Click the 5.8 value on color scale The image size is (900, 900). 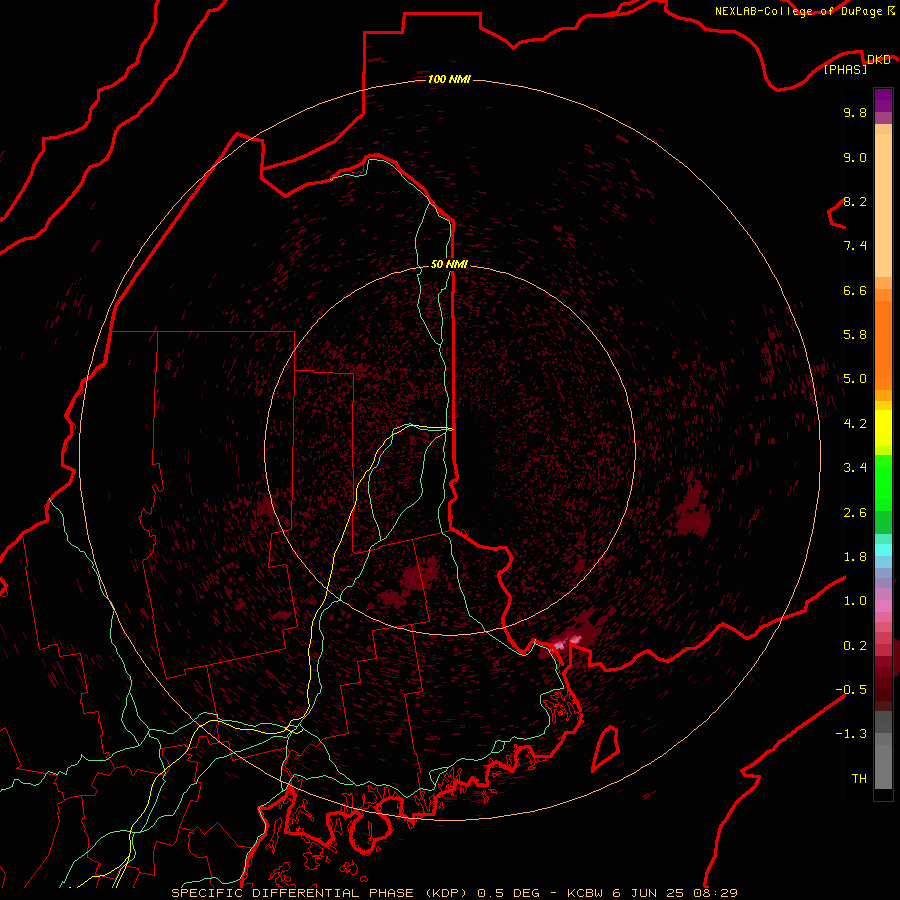click(855, 335)
